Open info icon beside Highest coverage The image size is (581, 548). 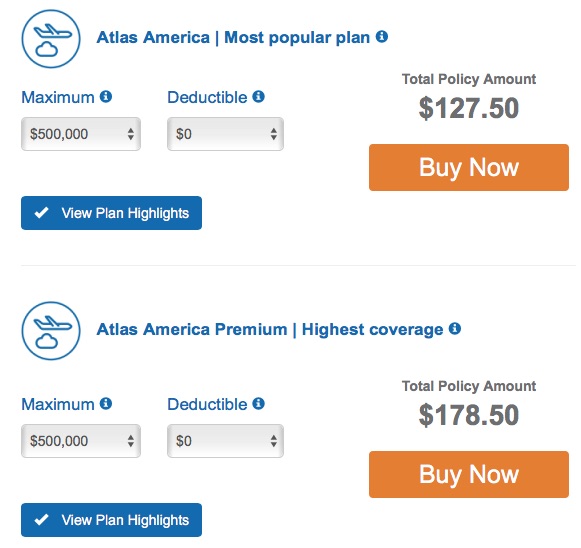(x=455, y=328)
